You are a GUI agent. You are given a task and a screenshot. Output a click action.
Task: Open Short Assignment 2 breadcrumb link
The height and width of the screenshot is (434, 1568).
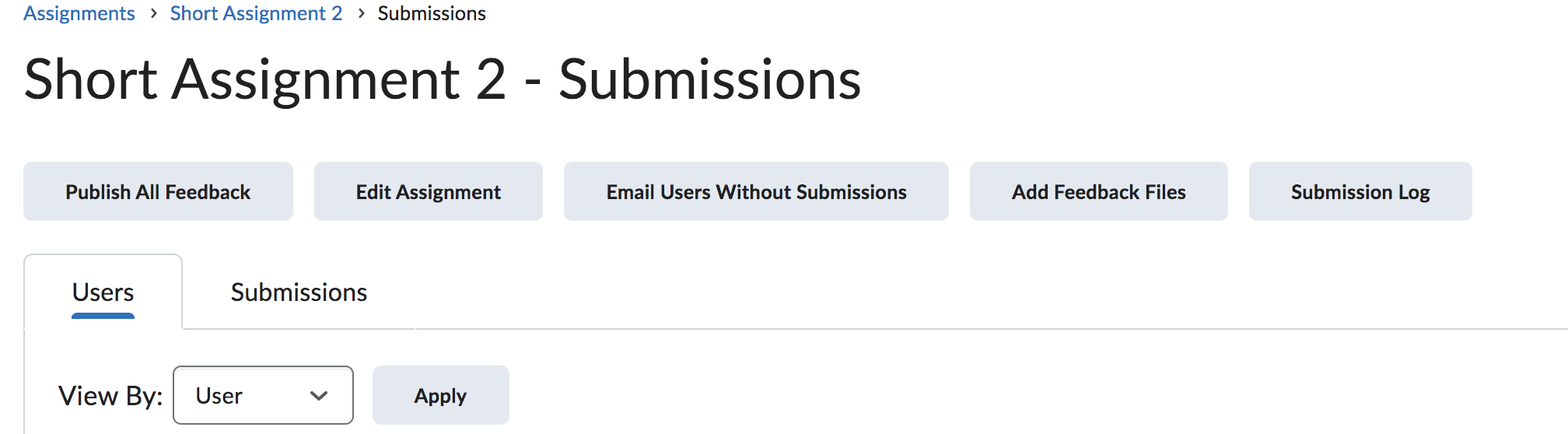256,14
